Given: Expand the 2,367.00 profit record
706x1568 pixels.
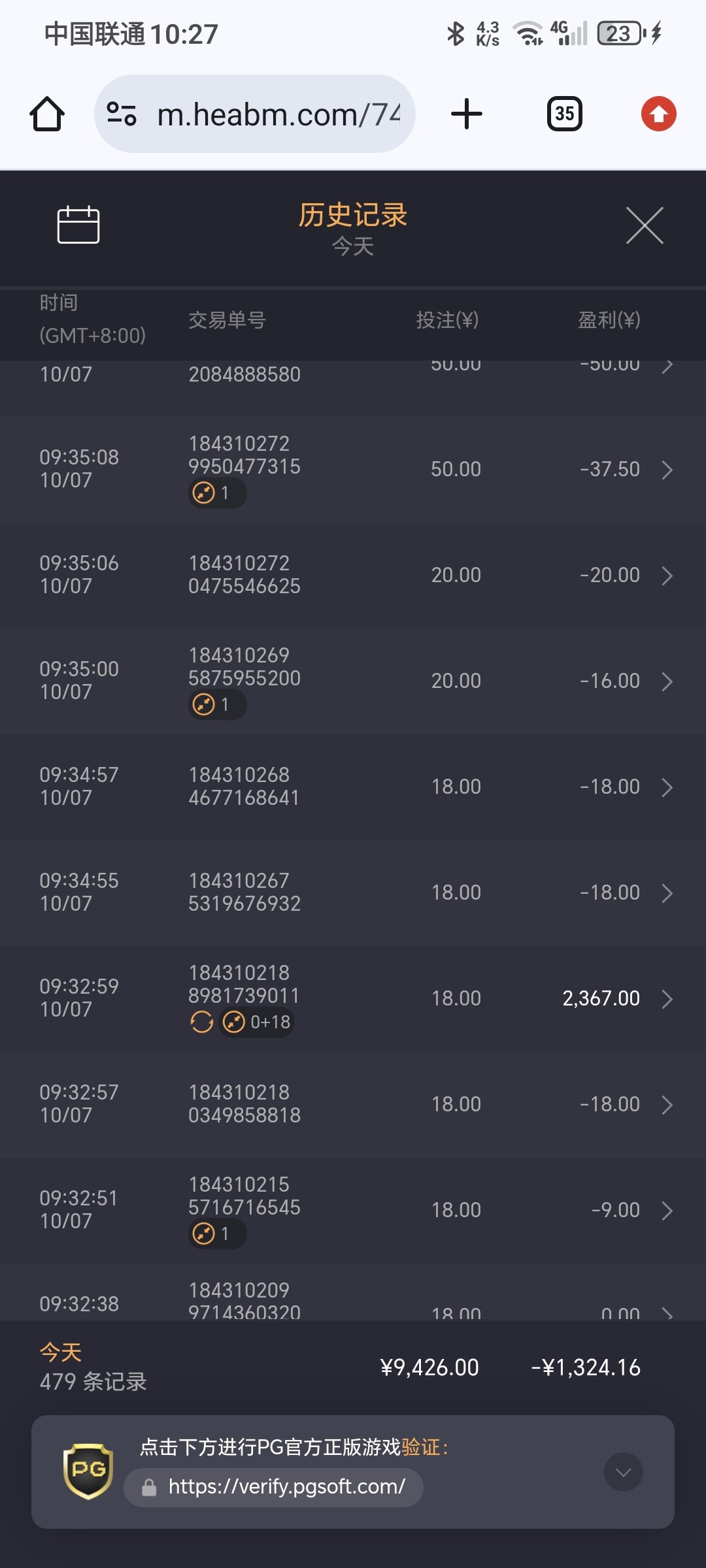Looking at the screenshot, I should pos(667,999).
